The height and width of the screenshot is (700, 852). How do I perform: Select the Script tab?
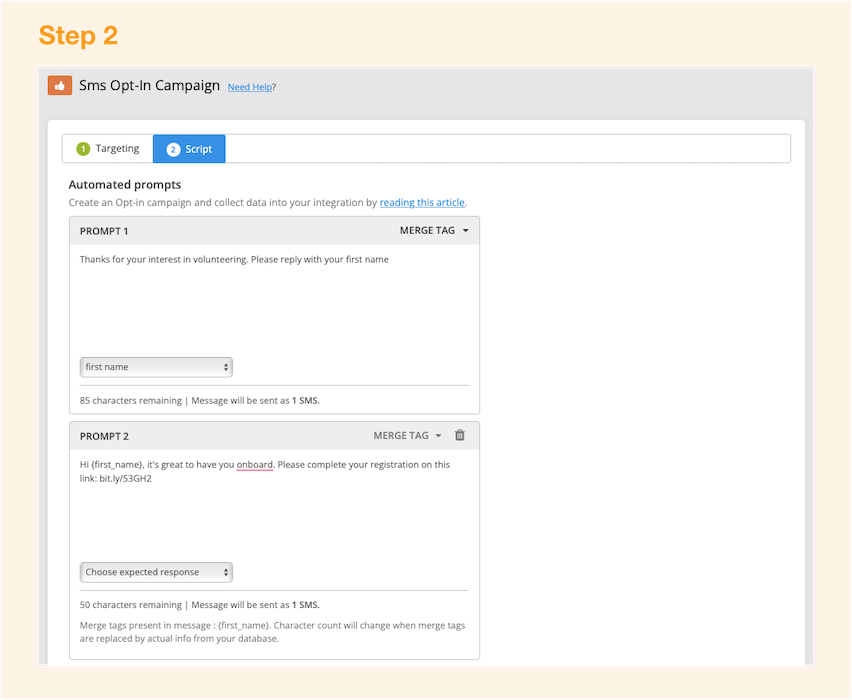coord(189,149)
